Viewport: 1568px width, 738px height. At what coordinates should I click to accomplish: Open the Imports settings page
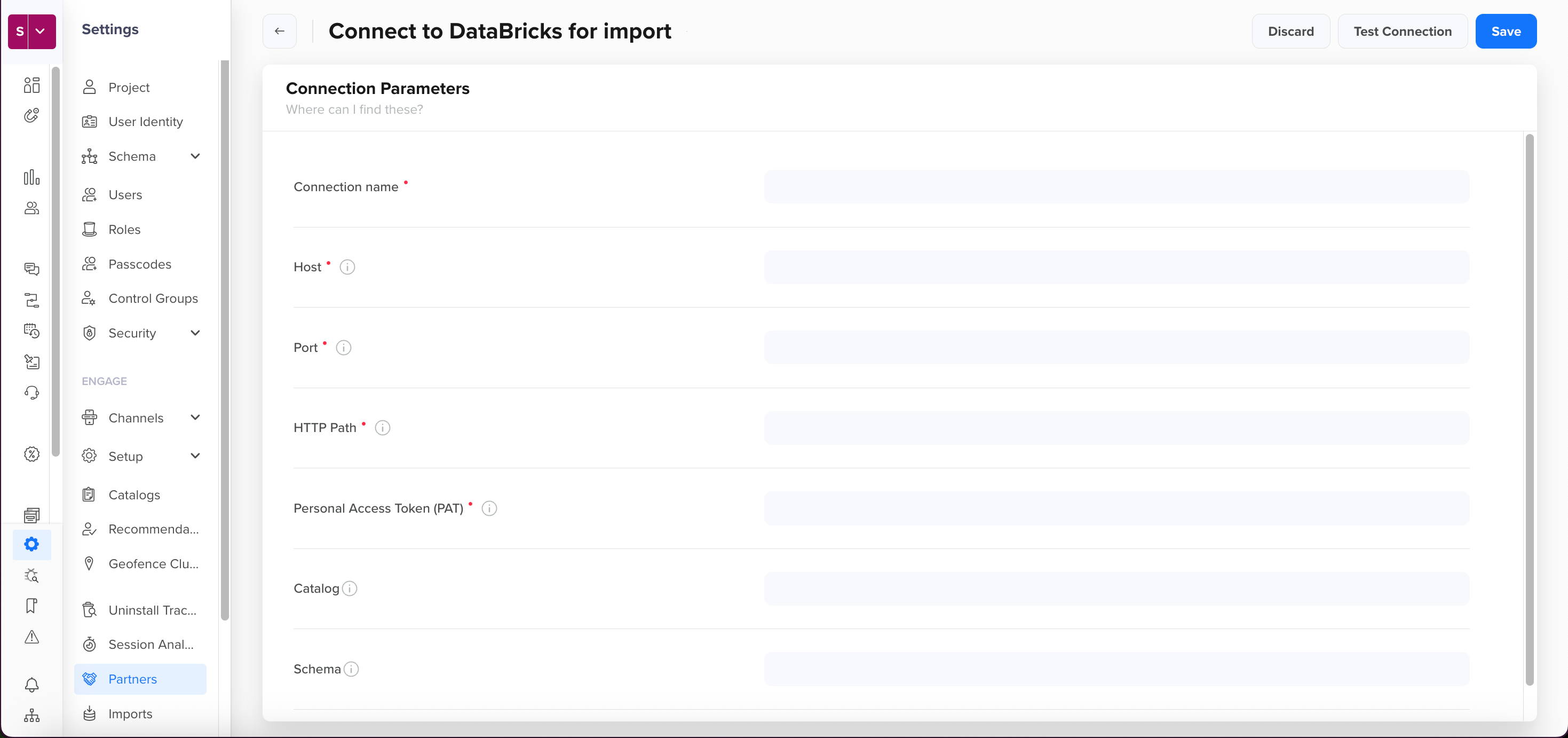130,713
